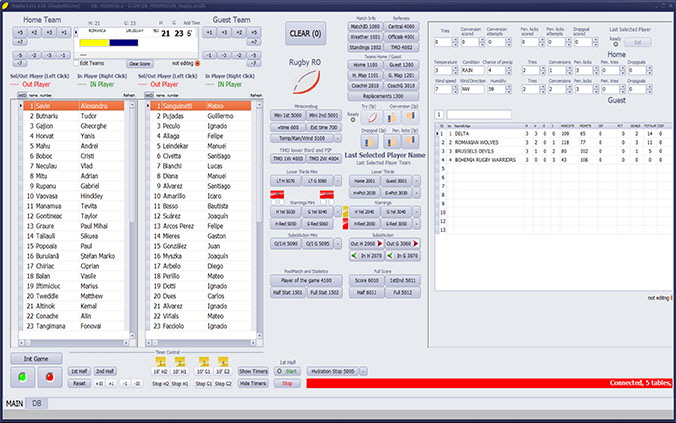
Task: Click guest list 'number' sort tab
Action: pos(172,95)
